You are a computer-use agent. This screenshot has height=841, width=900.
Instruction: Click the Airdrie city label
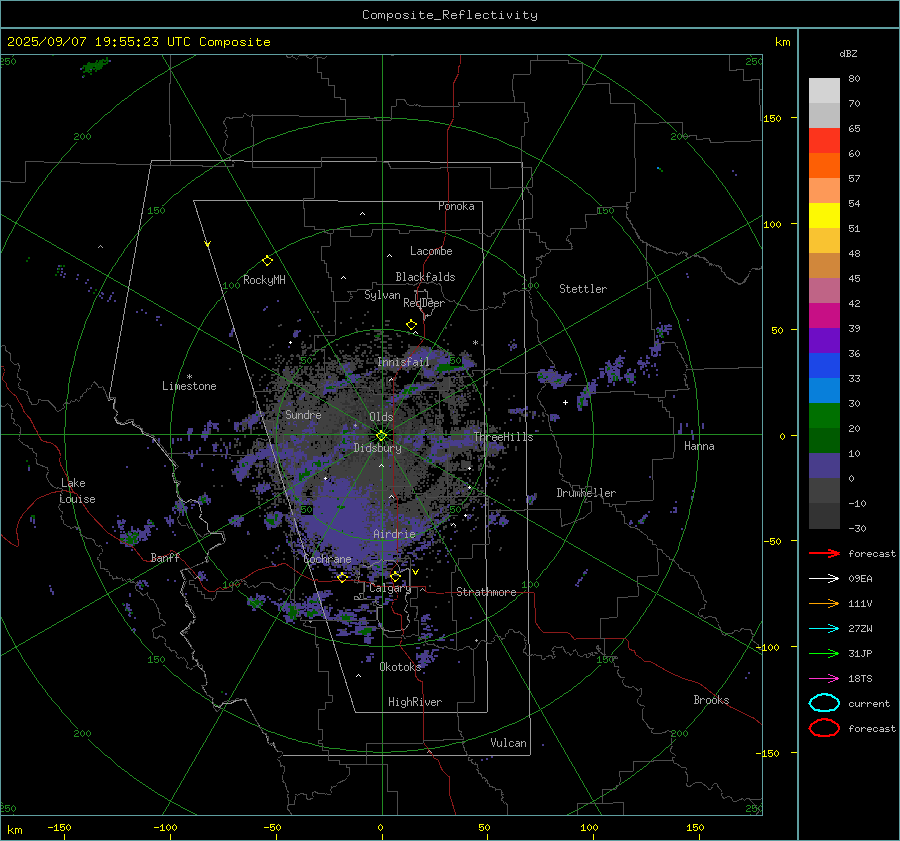394,534
